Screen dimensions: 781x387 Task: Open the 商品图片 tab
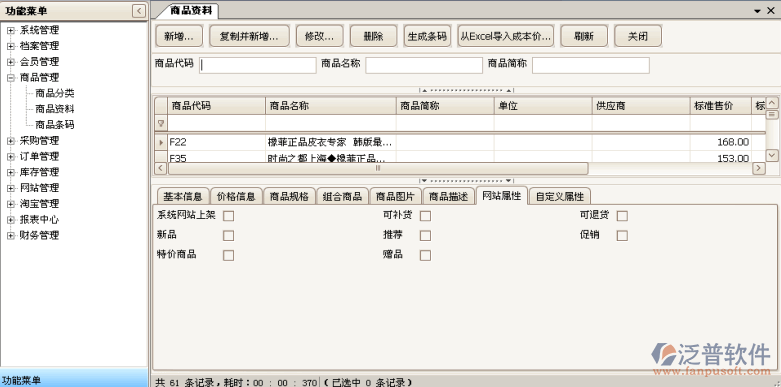[395, 196]
